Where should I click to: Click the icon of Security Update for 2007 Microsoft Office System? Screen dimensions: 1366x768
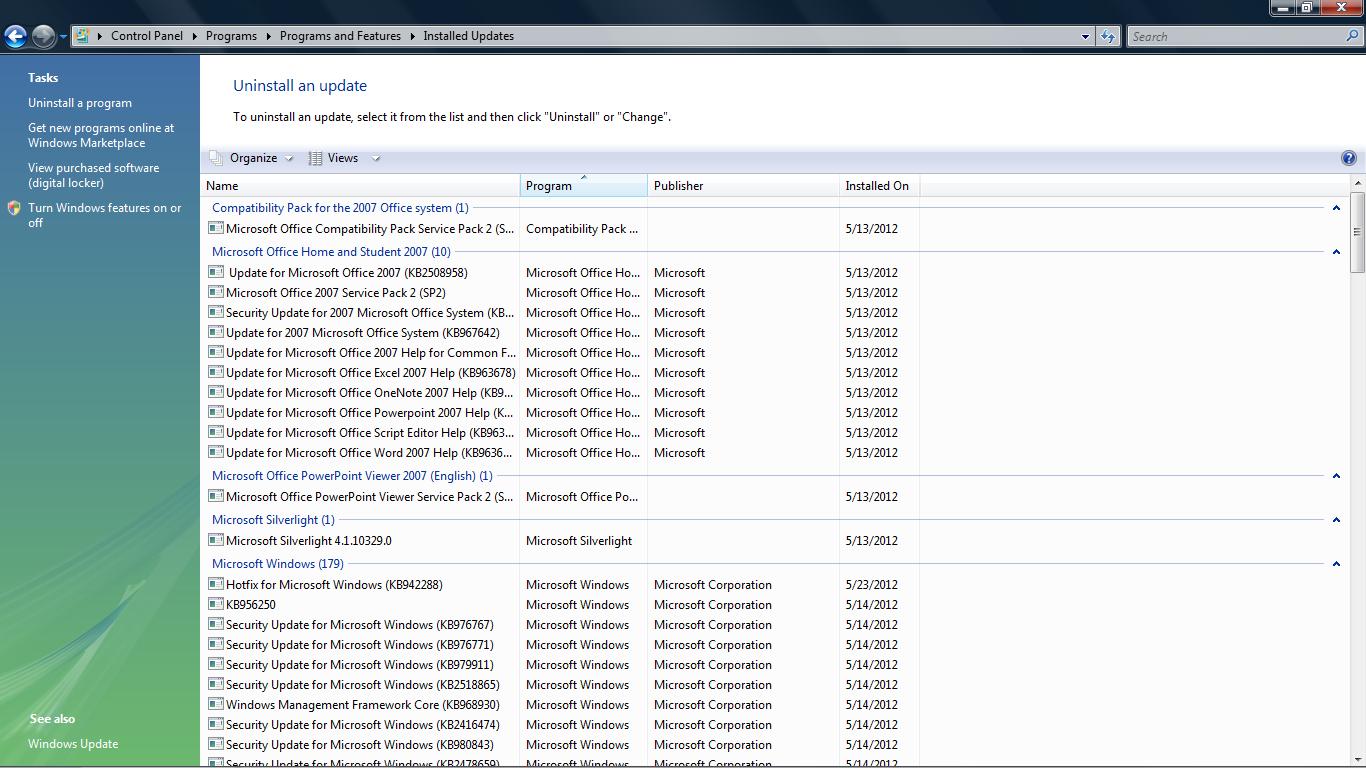215,312
